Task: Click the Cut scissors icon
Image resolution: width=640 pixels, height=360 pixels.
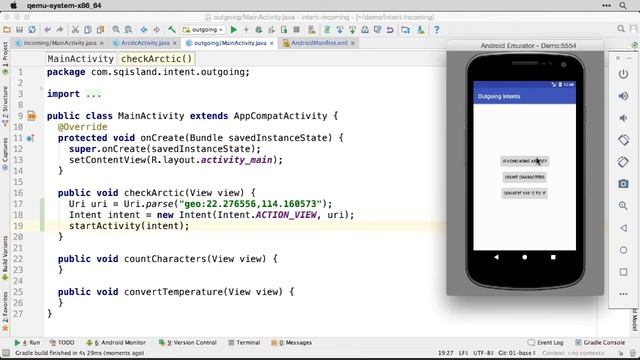Action: (x=75, y=30)
